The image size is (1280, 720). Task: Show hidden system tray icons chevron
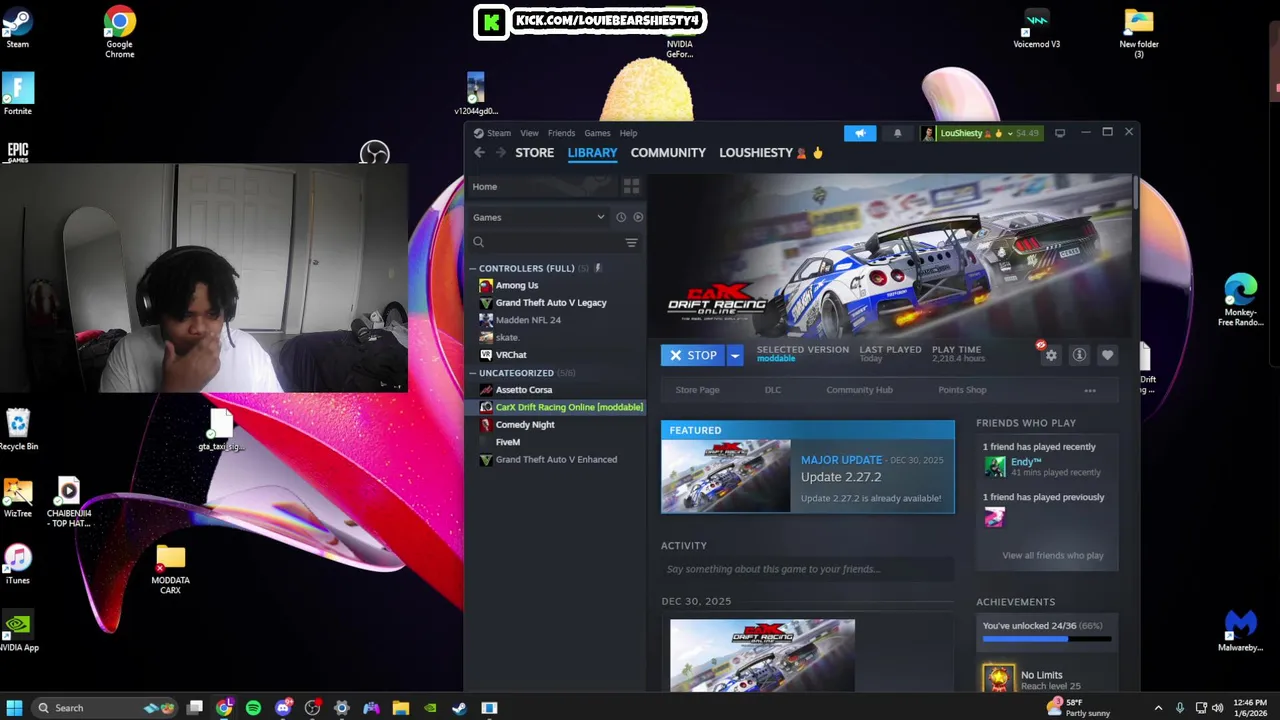pyautogui.click(x=1158, y=708)
